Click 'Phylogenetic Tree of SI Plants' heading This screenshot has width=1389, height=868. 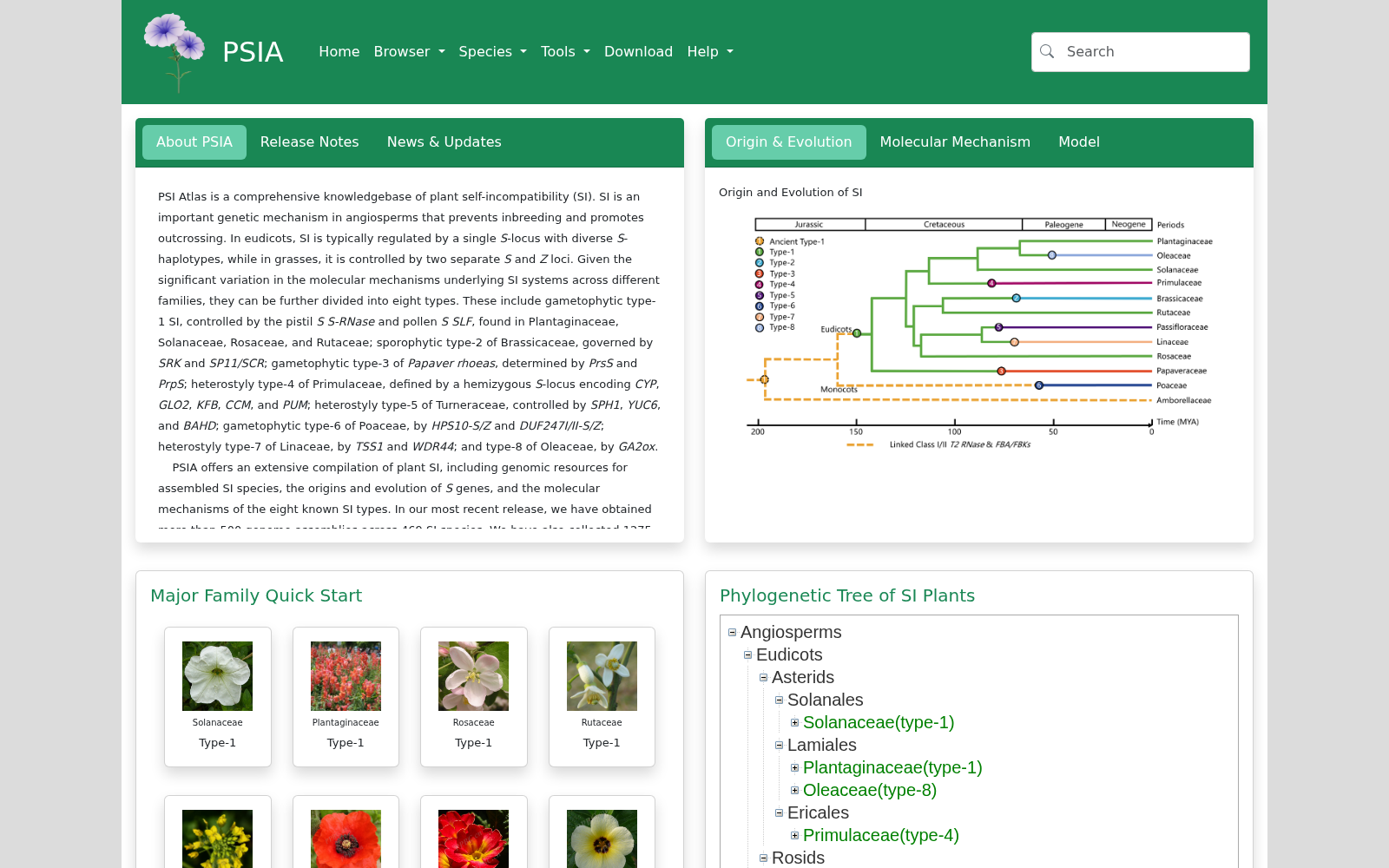tap(847, 595)
